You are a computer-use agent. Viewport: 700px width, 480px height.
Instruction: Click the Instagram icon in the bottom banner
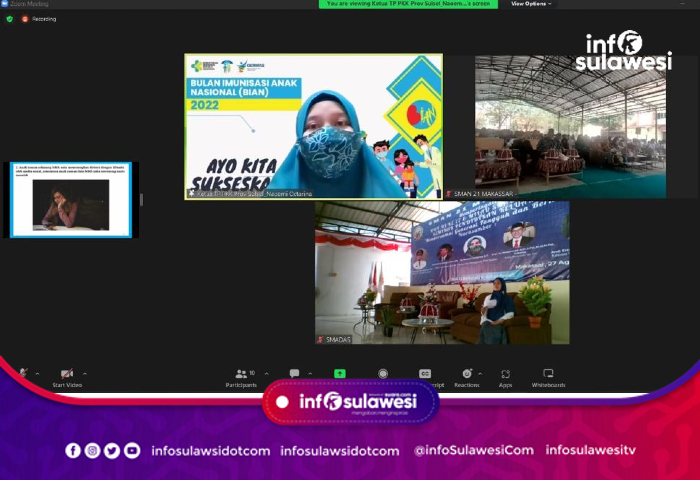[x=92, y=451]
